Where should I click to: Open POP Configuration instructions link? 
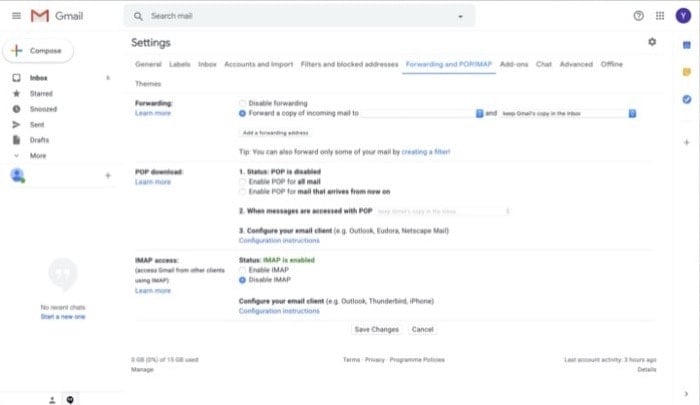[x=279, y=241]
